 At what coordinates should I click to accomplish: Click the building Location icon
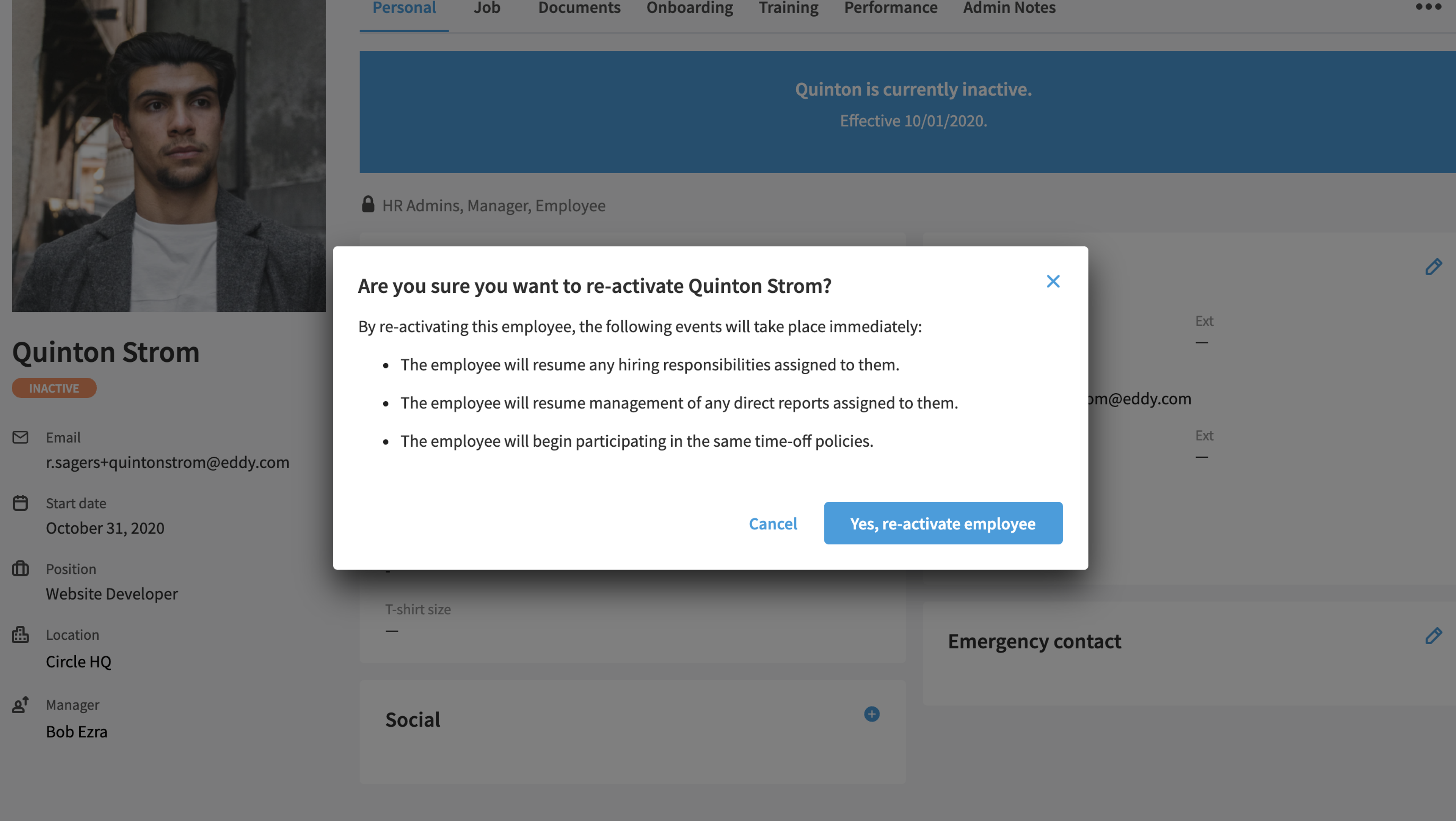[20, 634]
